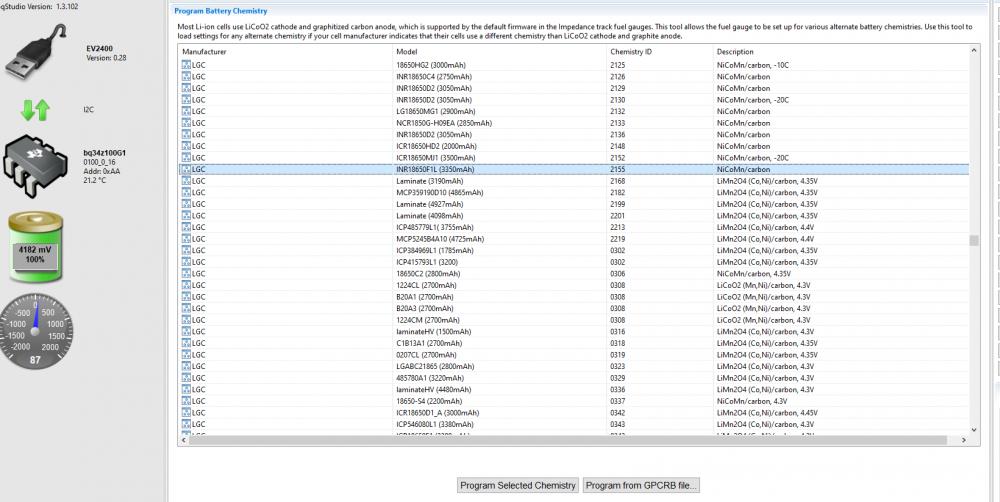Click the green I2C communication arrows icon
The height and width of the screenshot is (502, 1000).
pos(35,110)
